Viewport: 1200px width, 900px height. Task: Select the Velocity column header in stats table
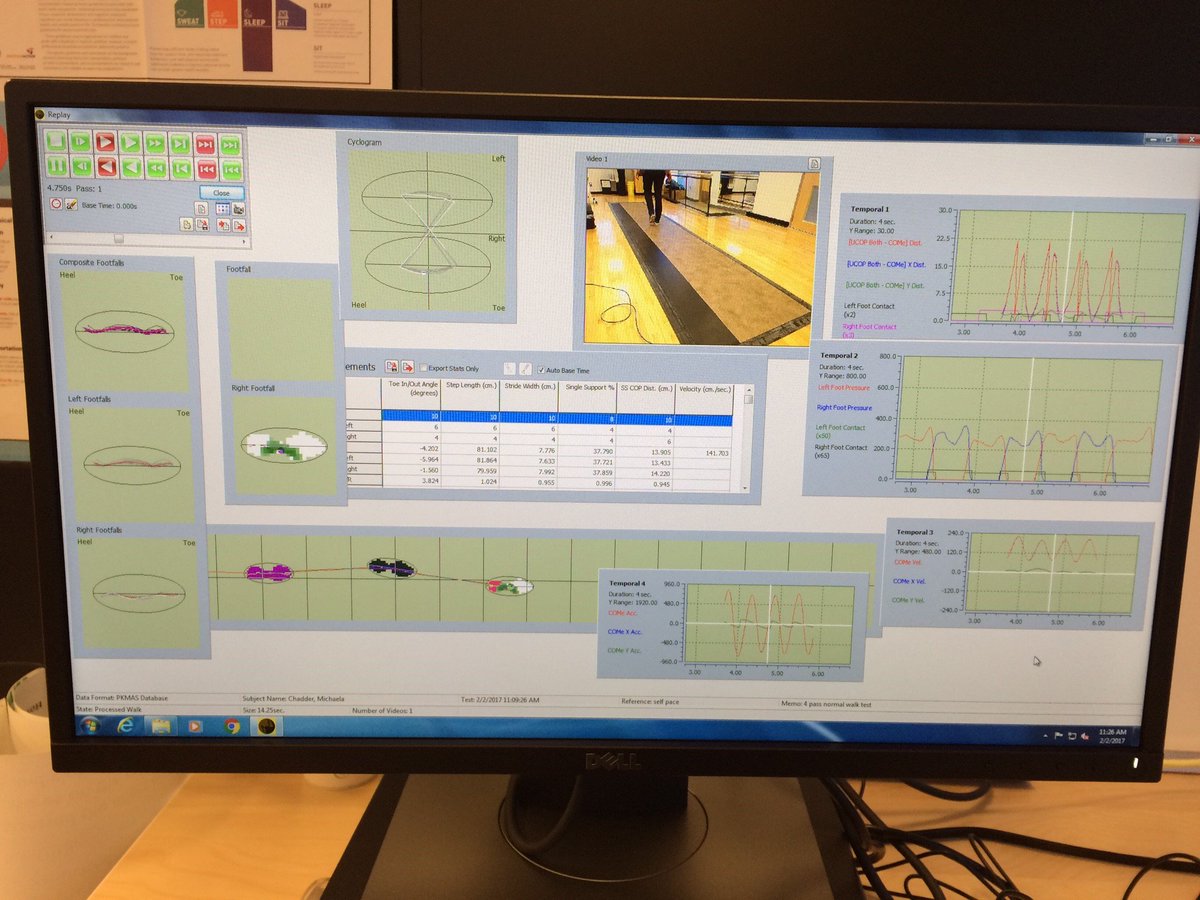(x=707, y=389)
